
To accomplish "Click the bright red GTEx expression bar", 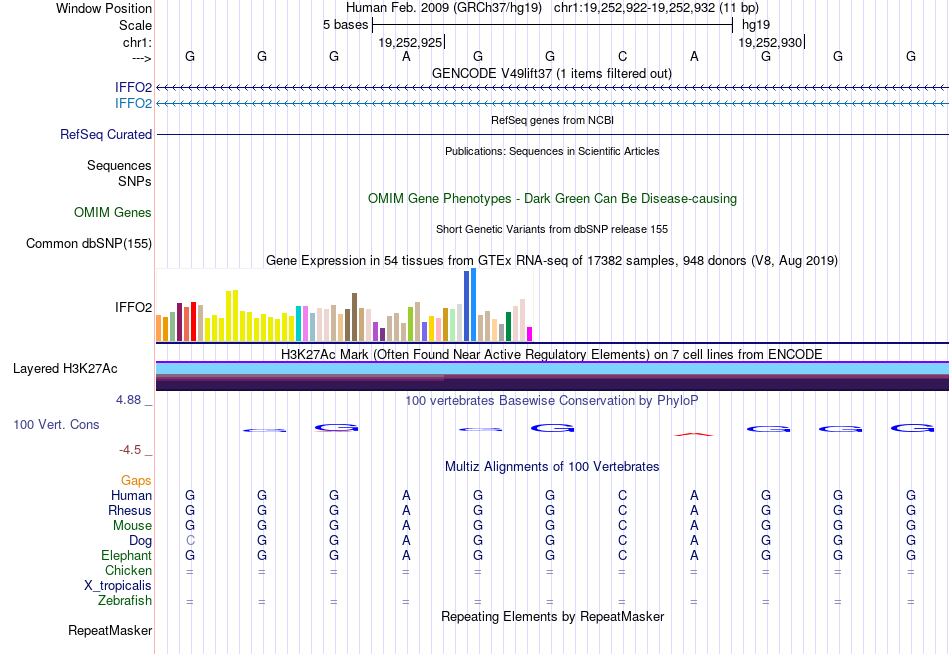I will (x=193, y=322).
